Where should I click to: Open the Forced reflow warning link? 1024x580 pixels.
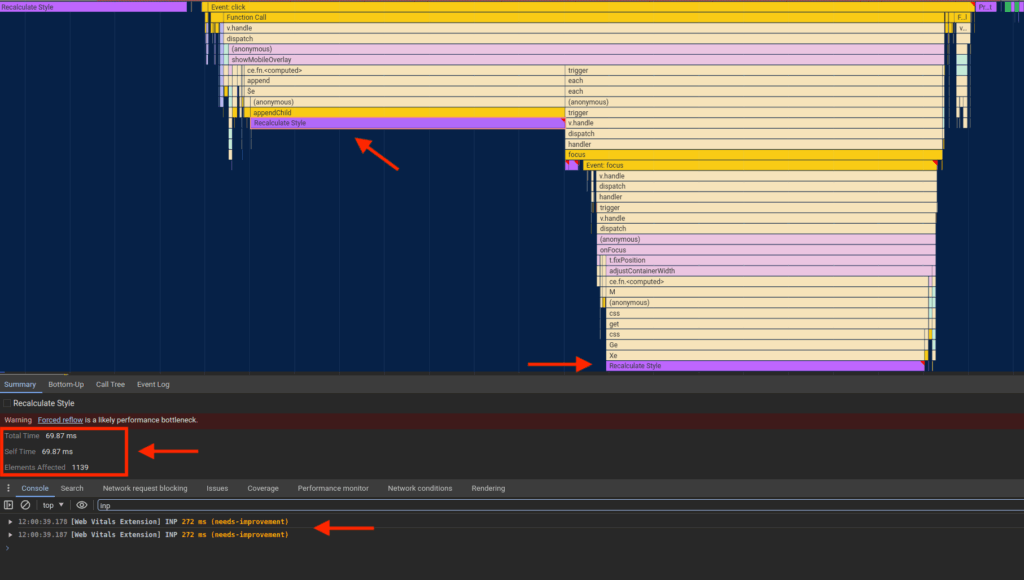point(60,419)
